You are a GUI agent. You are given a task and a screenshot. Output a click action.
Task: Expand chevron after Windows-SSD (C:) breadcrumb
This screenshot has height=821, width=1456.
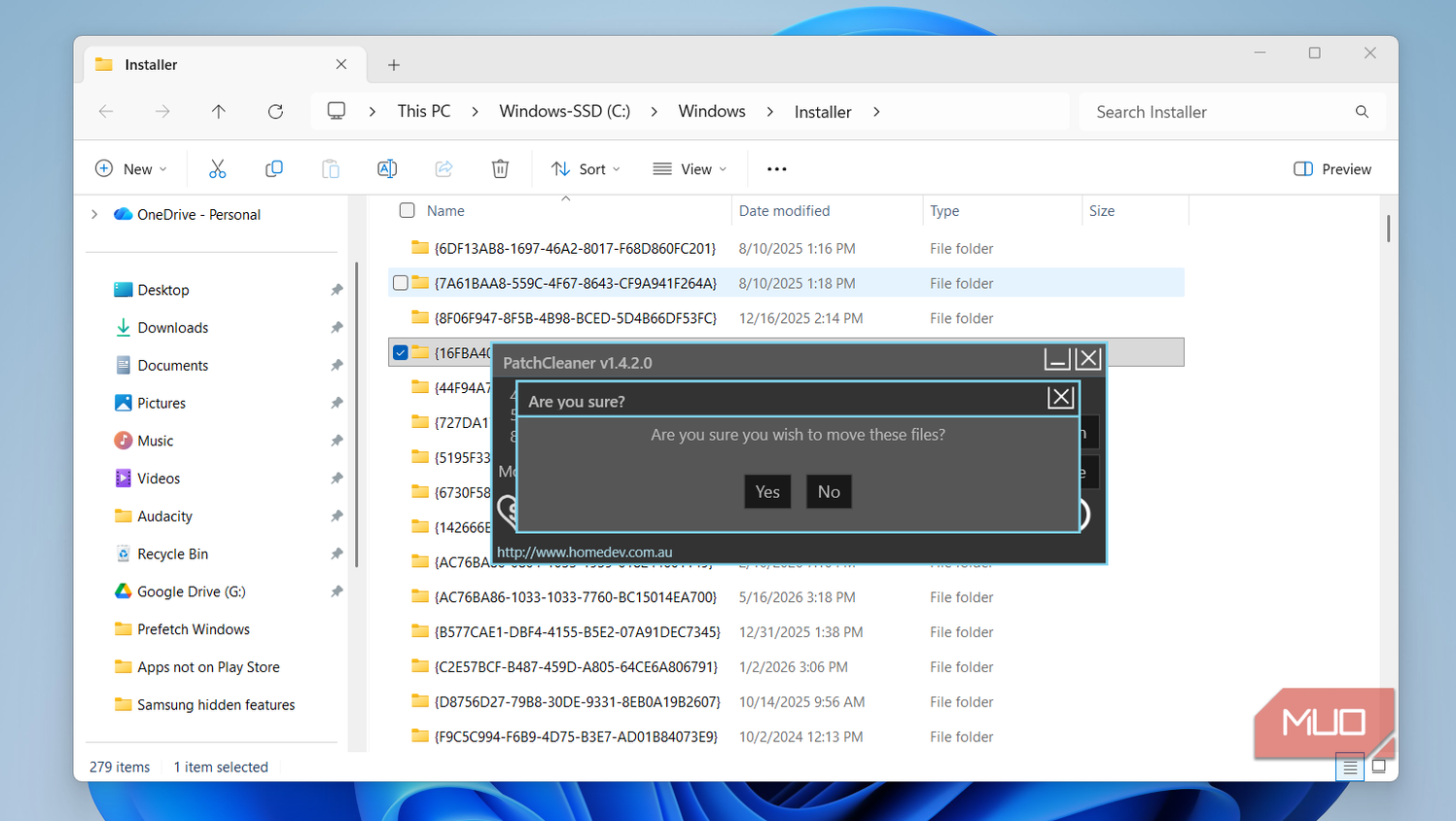click(x=654, y=112)
